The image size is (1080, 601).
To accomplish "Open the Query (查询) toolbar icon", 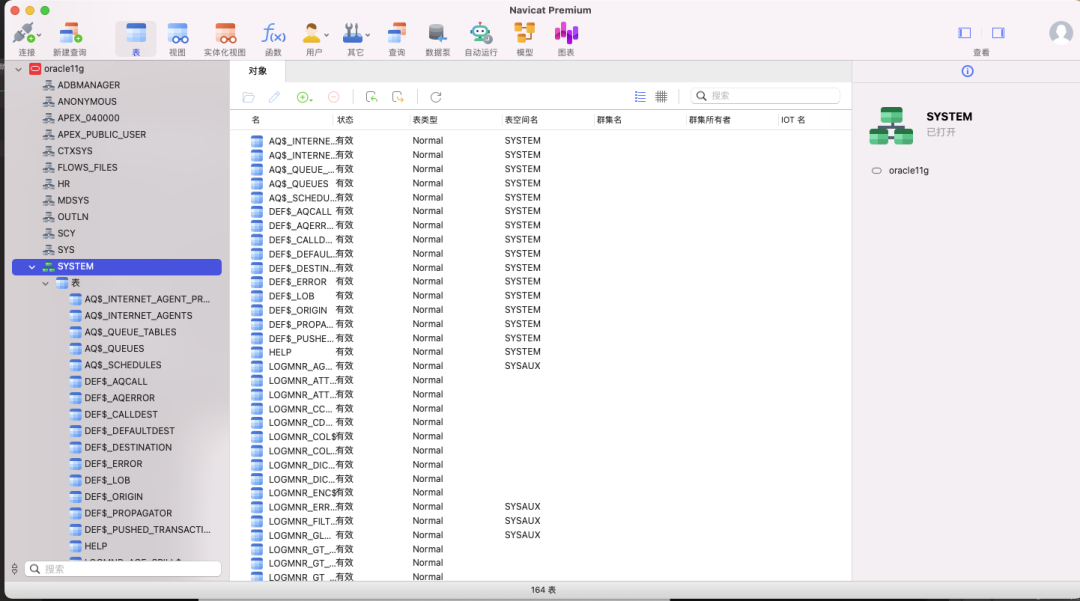I will (x=397, y=33).
